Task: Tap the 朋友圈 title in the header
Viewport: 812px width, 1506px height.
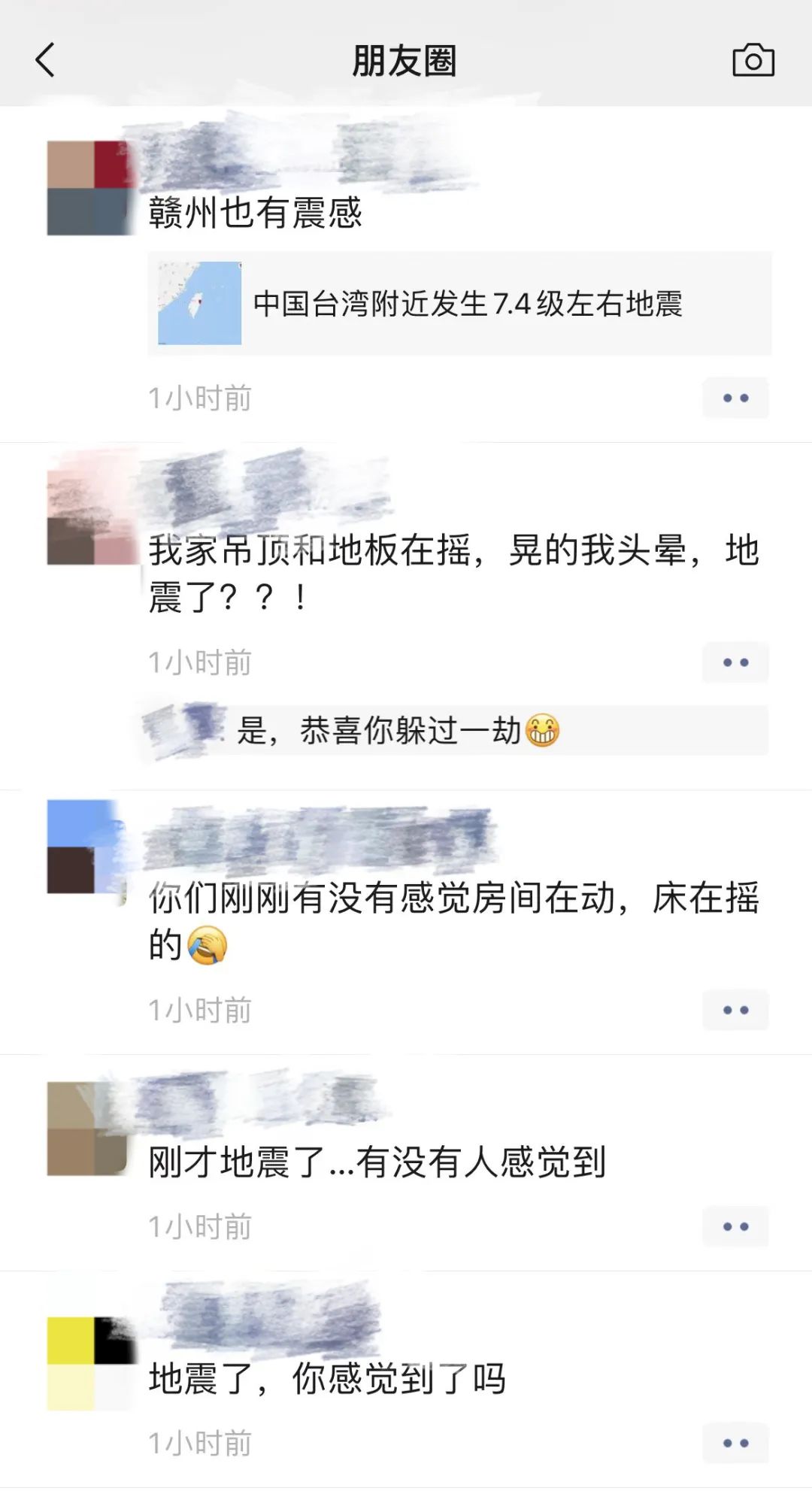Action: click(404, 61)
